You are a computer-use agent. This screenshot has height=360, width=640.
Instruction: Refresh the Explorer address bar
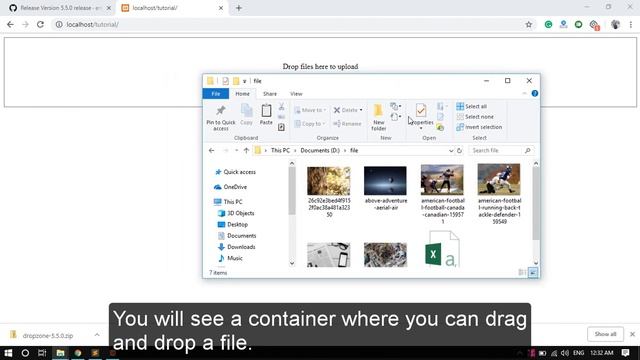click(x=459, y=151)
